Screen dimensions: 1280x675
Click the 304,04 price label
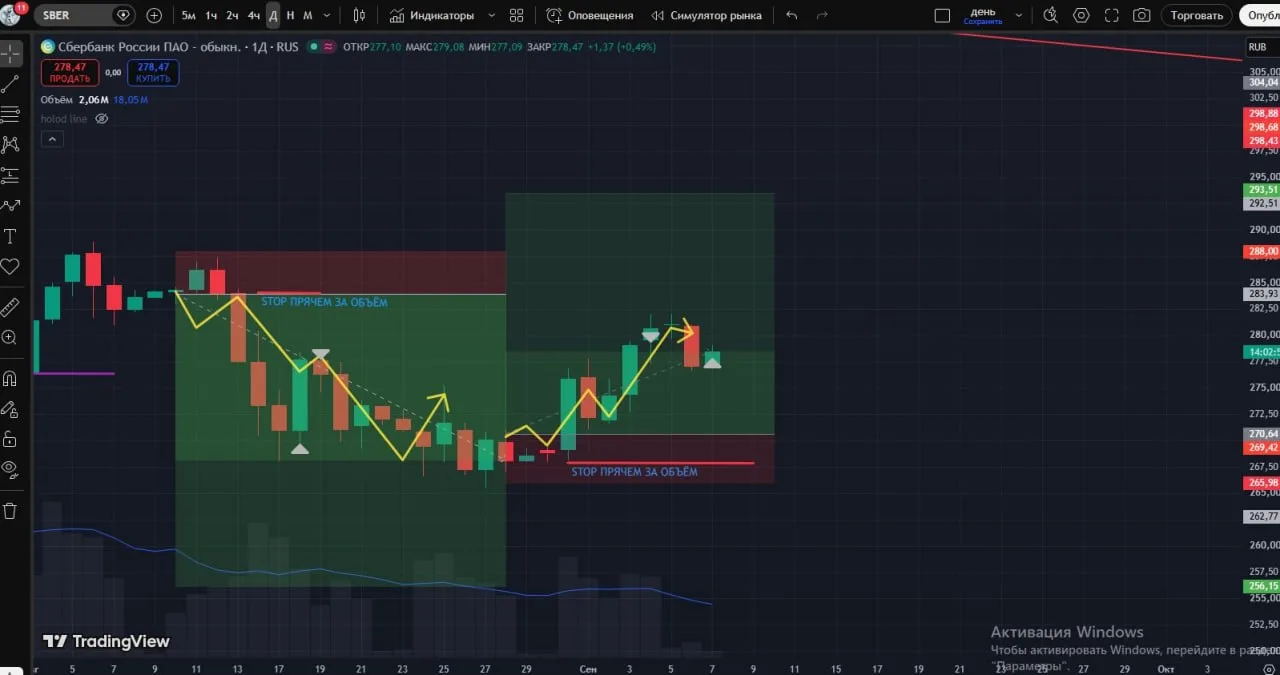tap(1264, 83)
